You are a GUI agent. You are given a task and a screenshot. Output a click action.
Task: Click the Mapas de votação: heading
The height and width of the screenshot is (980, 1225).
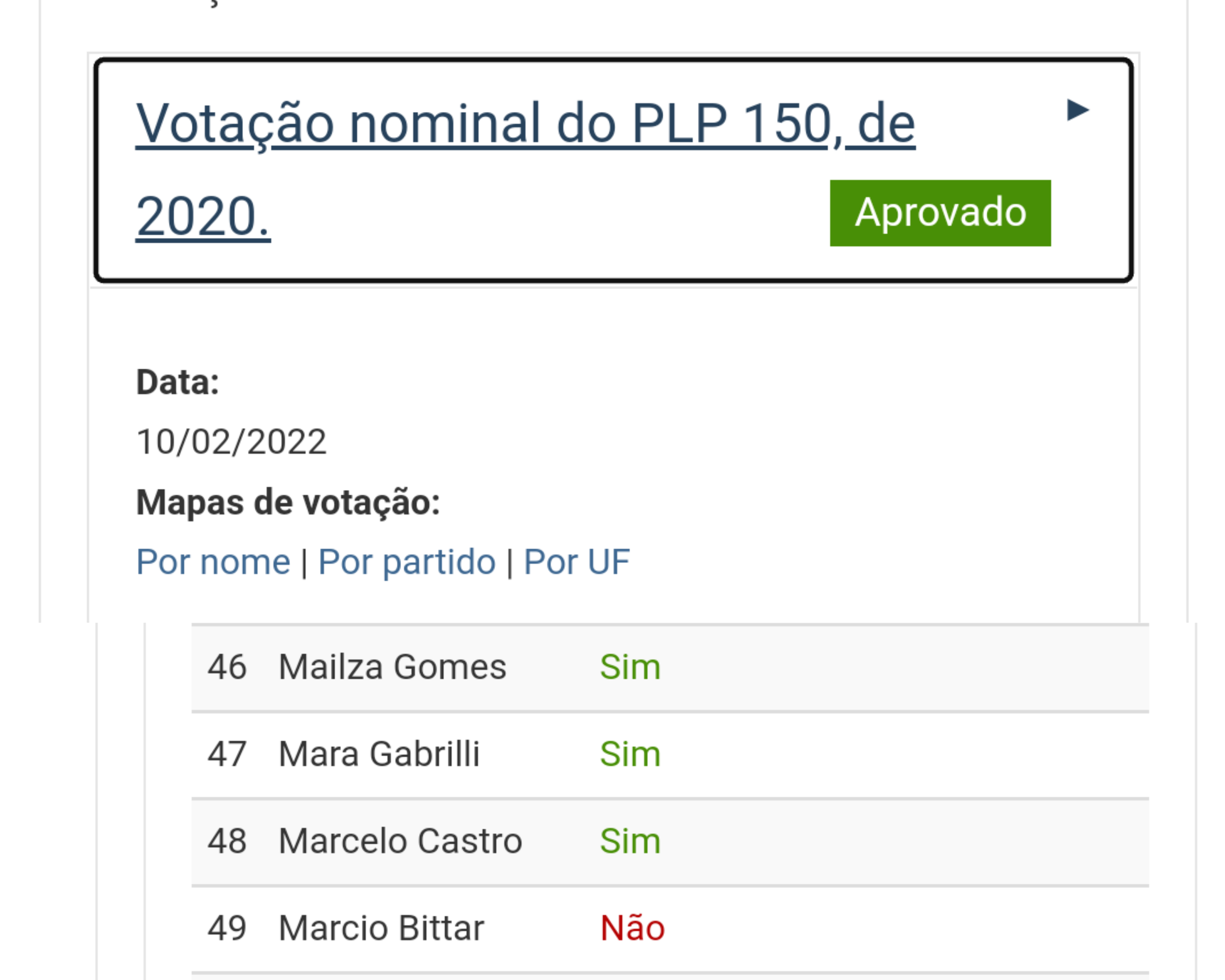tap(288, 503)
